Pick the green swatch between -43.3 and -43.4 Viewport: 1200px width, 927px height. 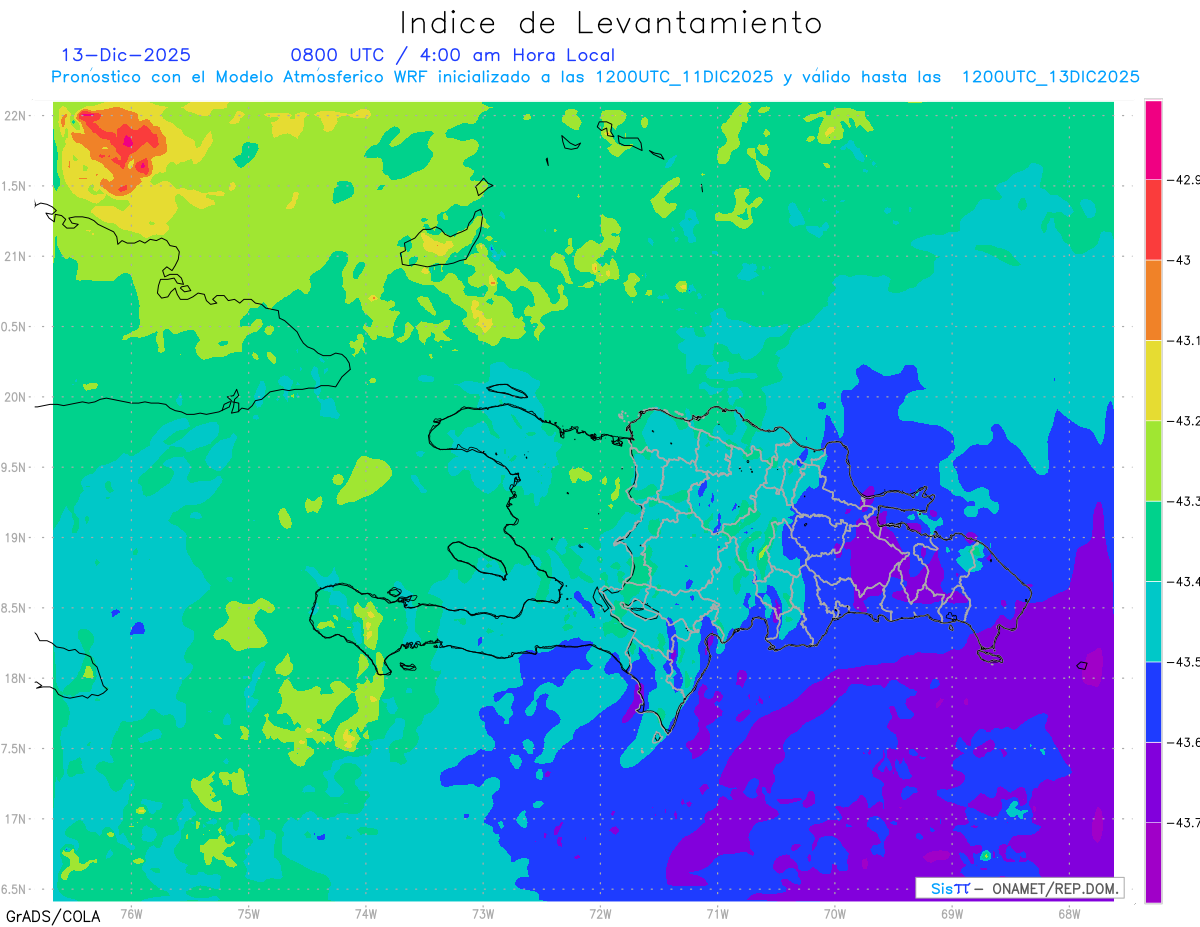(x=1153, y=541)
